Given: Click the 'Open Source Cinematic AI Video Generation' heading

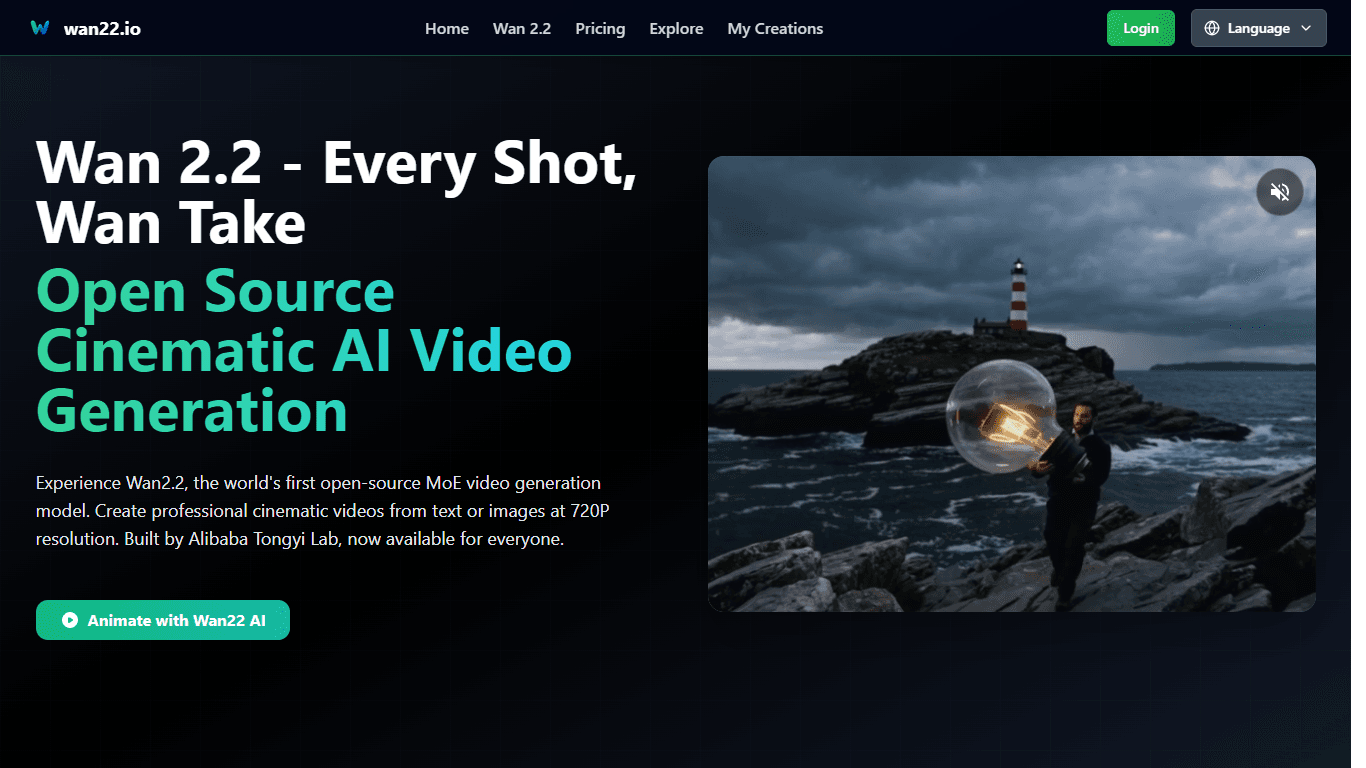Looking at the screenshot, I should click(304, 351).
